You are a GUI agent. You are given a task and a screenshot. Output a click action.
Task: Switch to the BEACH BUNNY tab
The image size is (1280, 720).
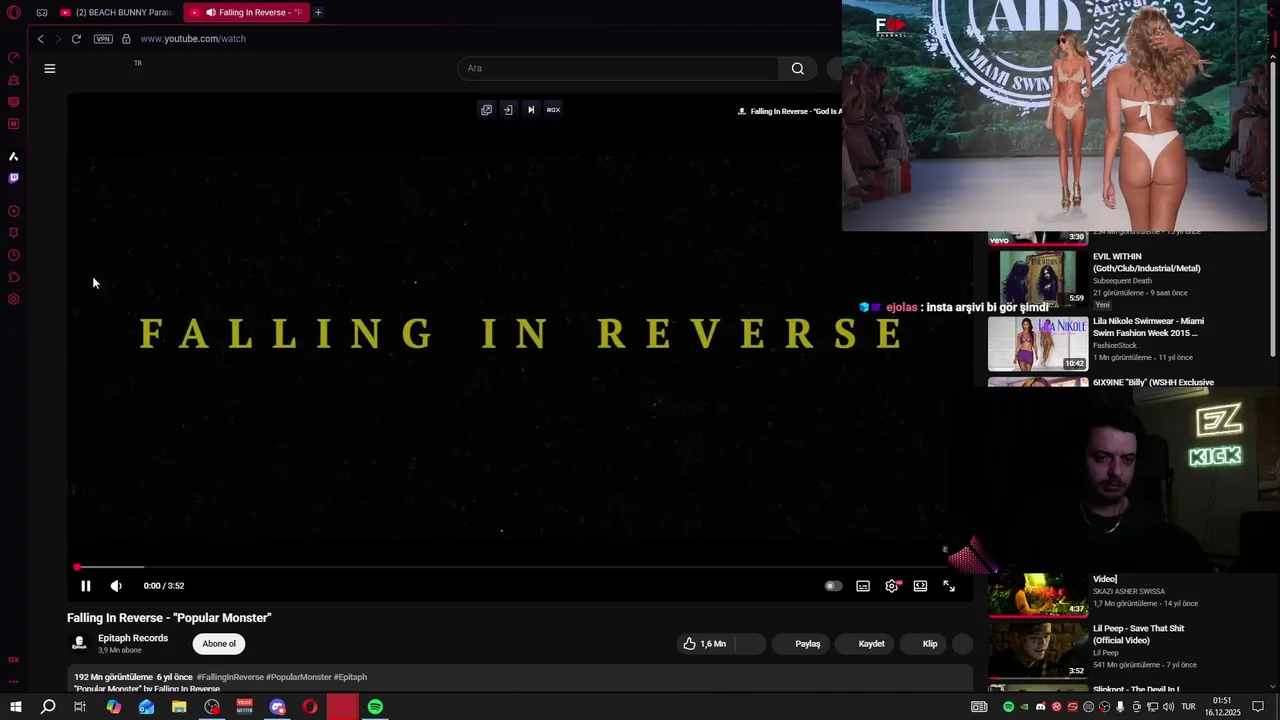(x=117, y=12)
